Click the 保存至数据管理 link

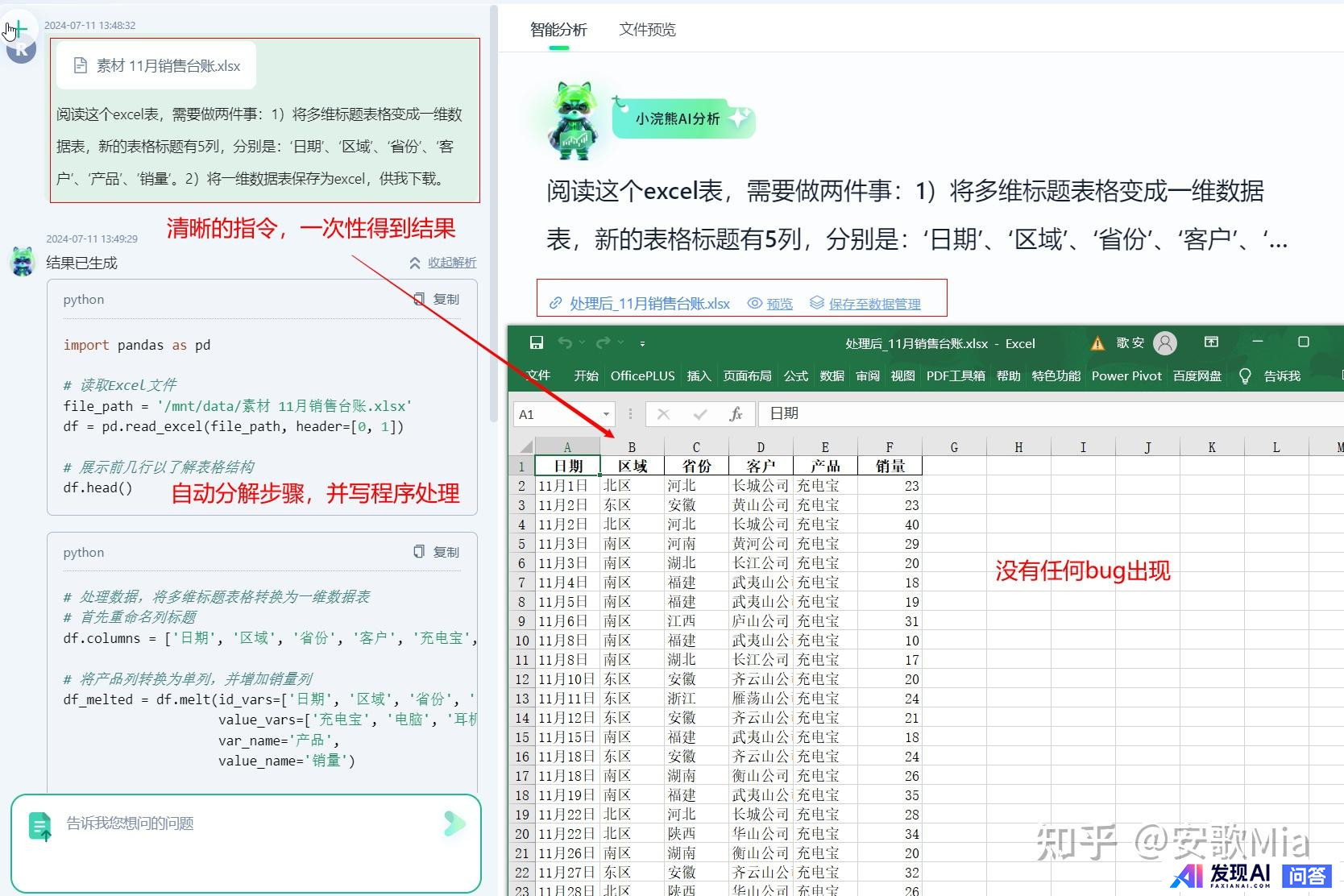(873, 304)
